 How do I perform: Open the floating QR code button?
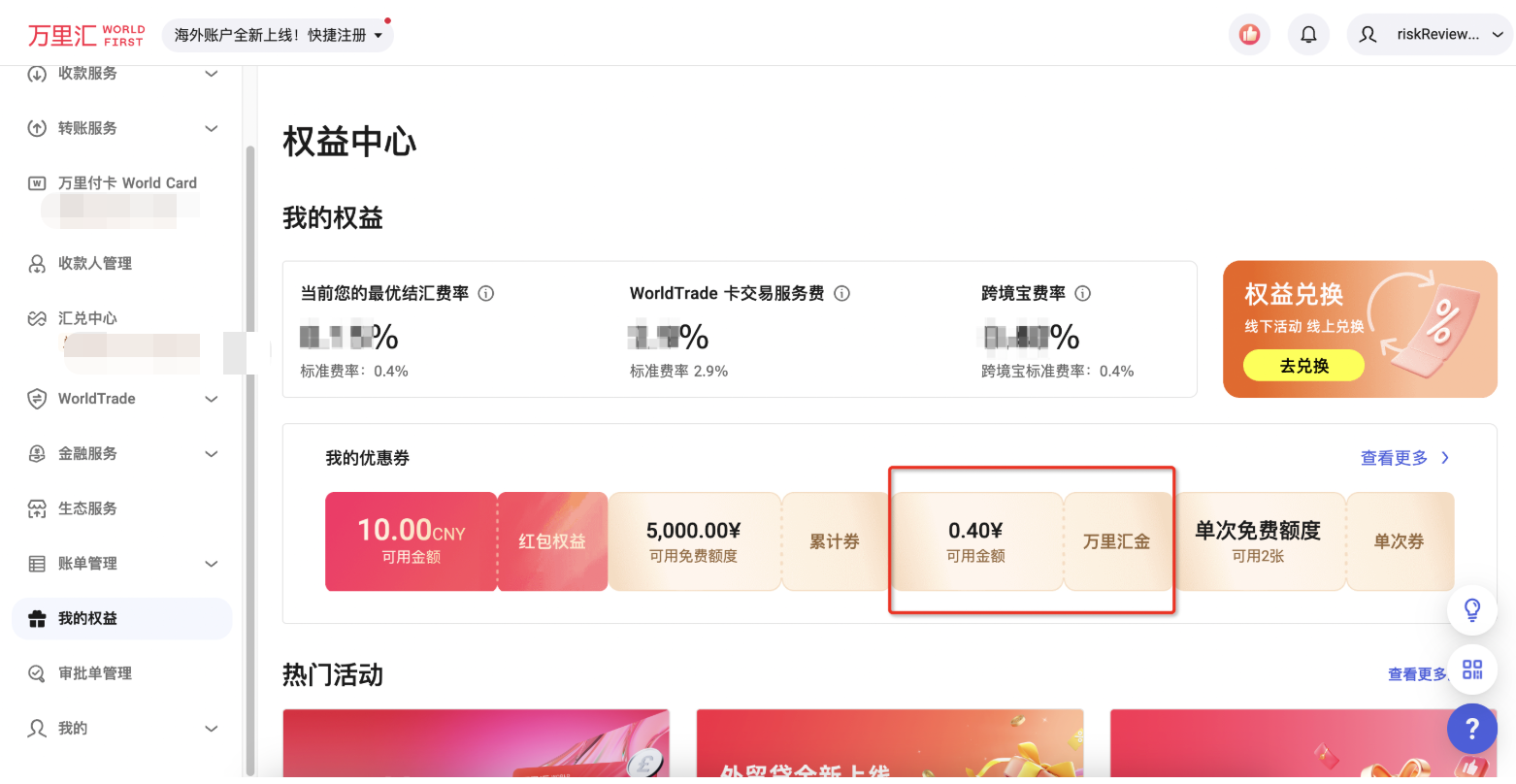(1472, 669)
